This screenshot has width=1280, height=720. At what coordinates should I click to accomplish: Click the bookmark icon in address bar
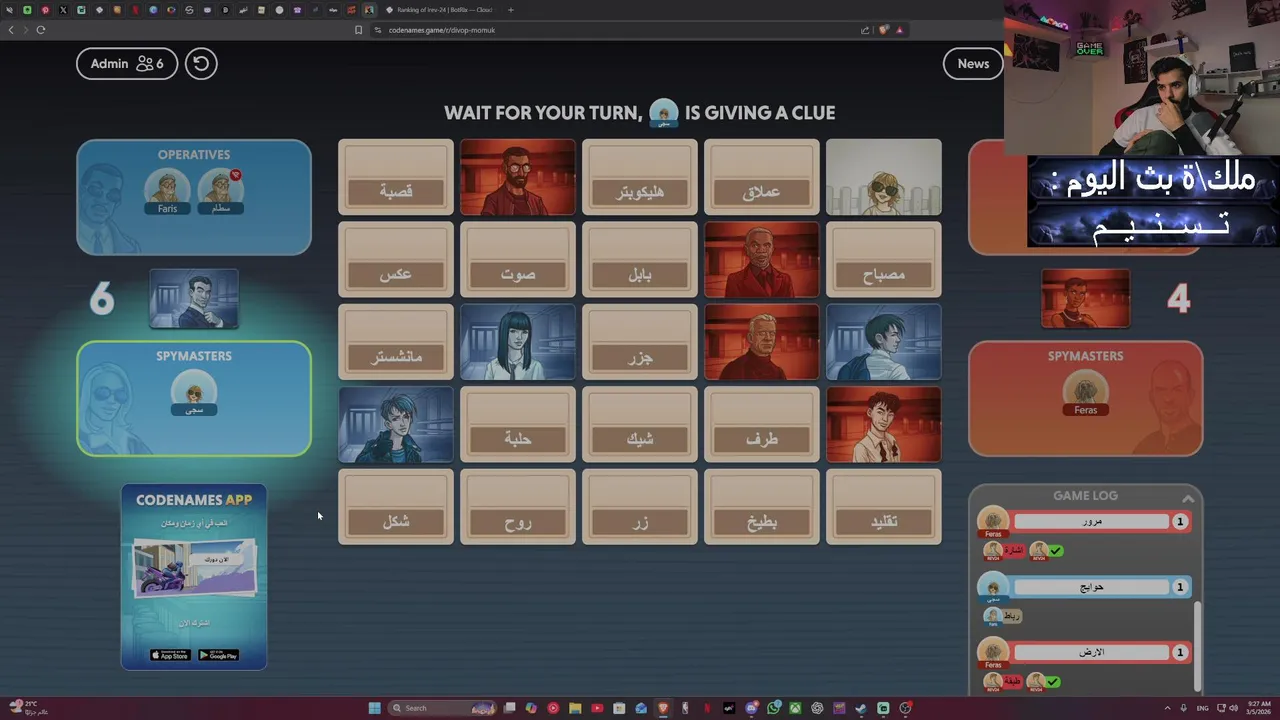(x=358, y=30)
